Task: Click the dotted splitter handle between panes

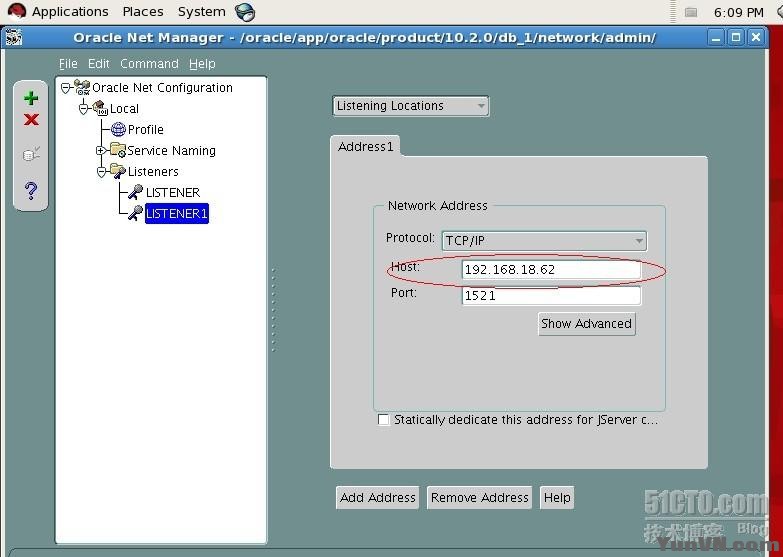Action: (x=273, y=310)
